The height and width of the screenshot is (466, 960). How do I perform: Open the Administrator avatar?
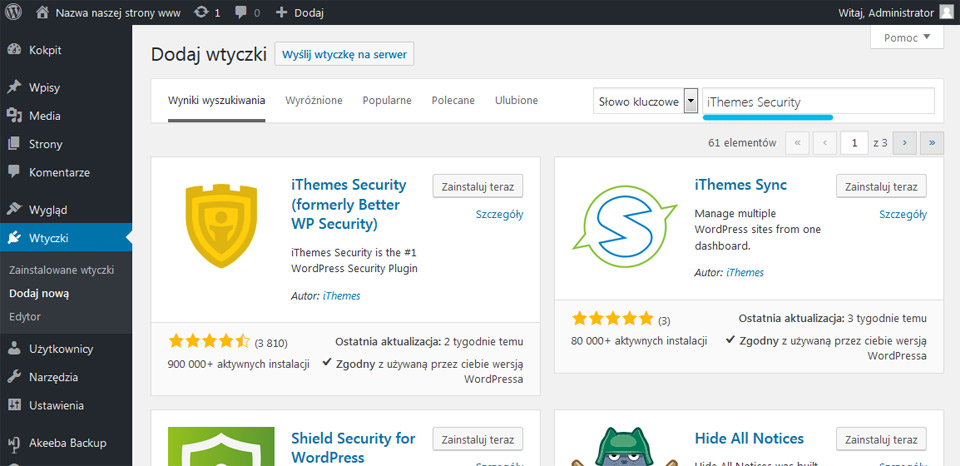pyautogui.click(x=945, y=12)
